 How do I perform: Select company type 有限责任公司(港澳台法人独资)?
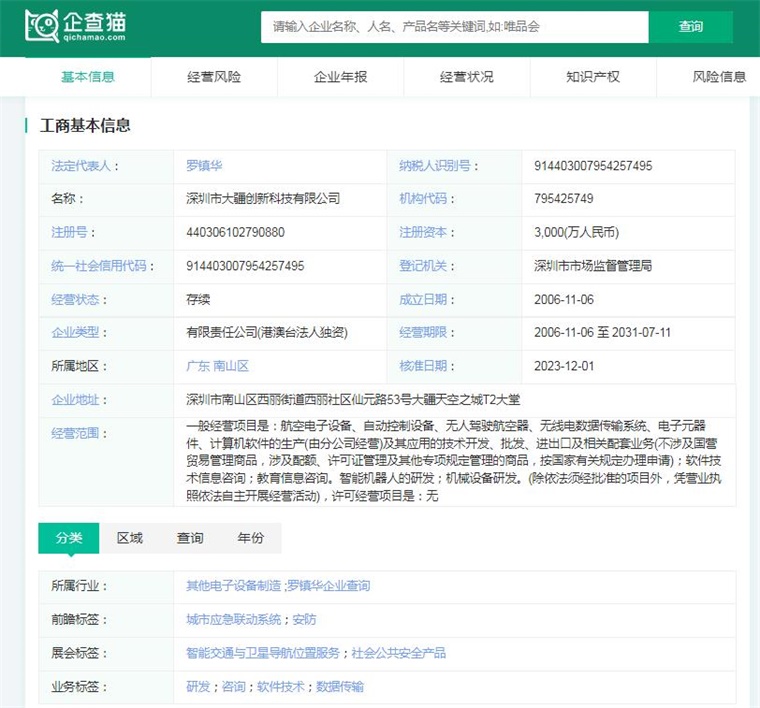[x=267, y=332]
